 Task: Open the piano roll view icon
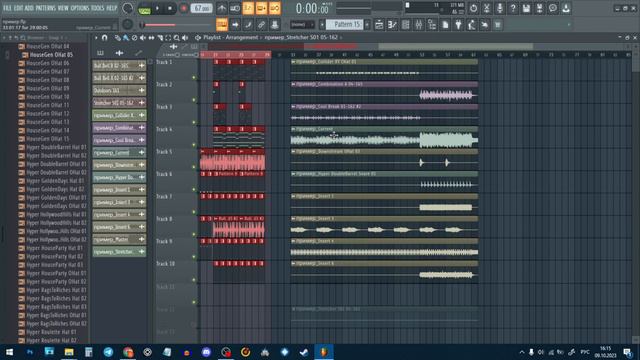[392, 25]
